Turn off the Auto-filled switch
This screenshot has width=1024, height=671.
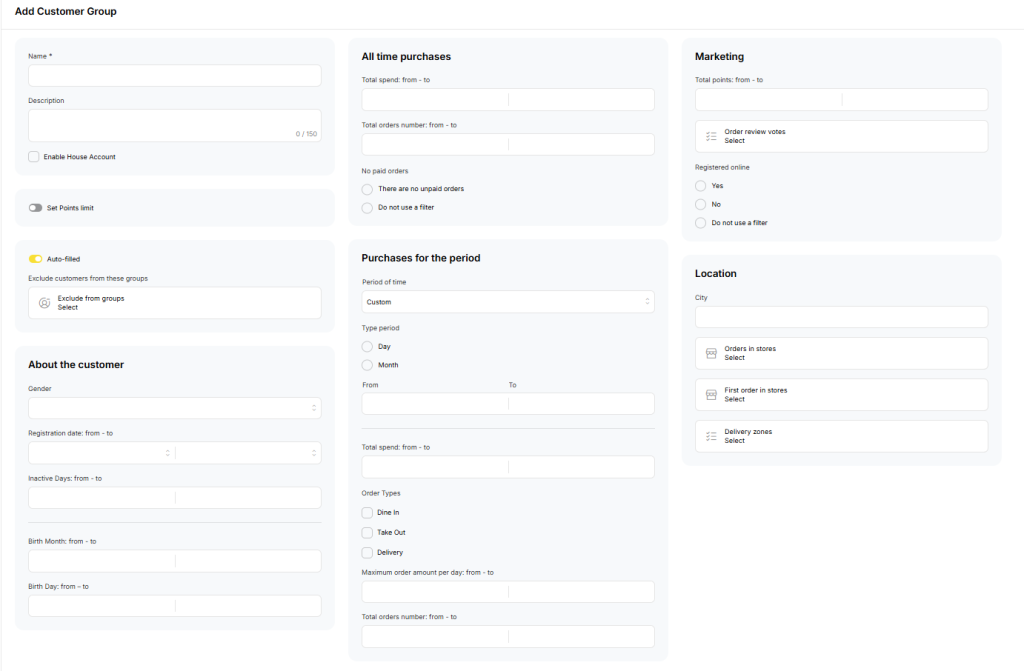pyautogui.click(x=35, y=259)
